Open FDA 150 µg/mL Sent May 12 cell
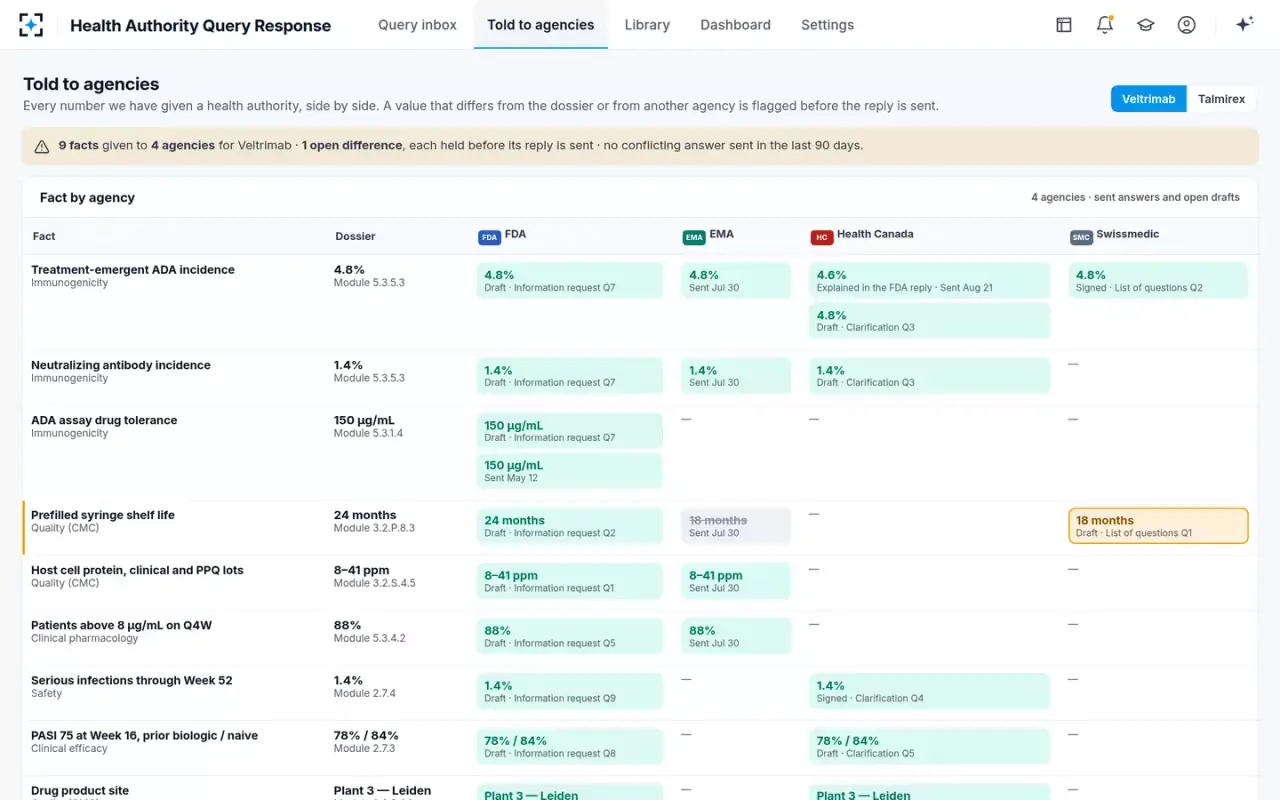This screenshot has width=1280, height=800. click(570, 471)
